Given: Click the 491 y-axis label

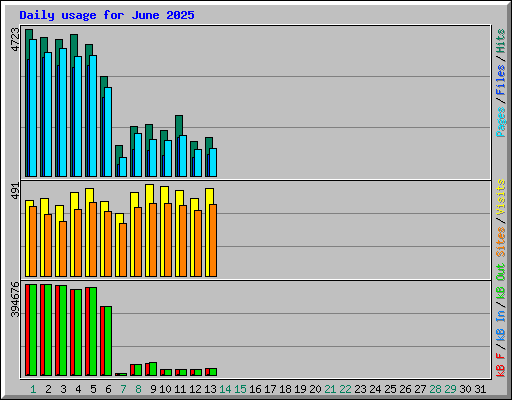Looking at the screenshot, I should click(x=15, y=191).
